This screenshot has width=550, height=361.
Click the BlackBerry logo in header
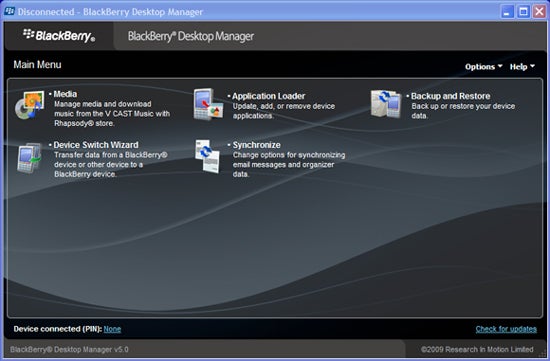[x=59, y=36]
